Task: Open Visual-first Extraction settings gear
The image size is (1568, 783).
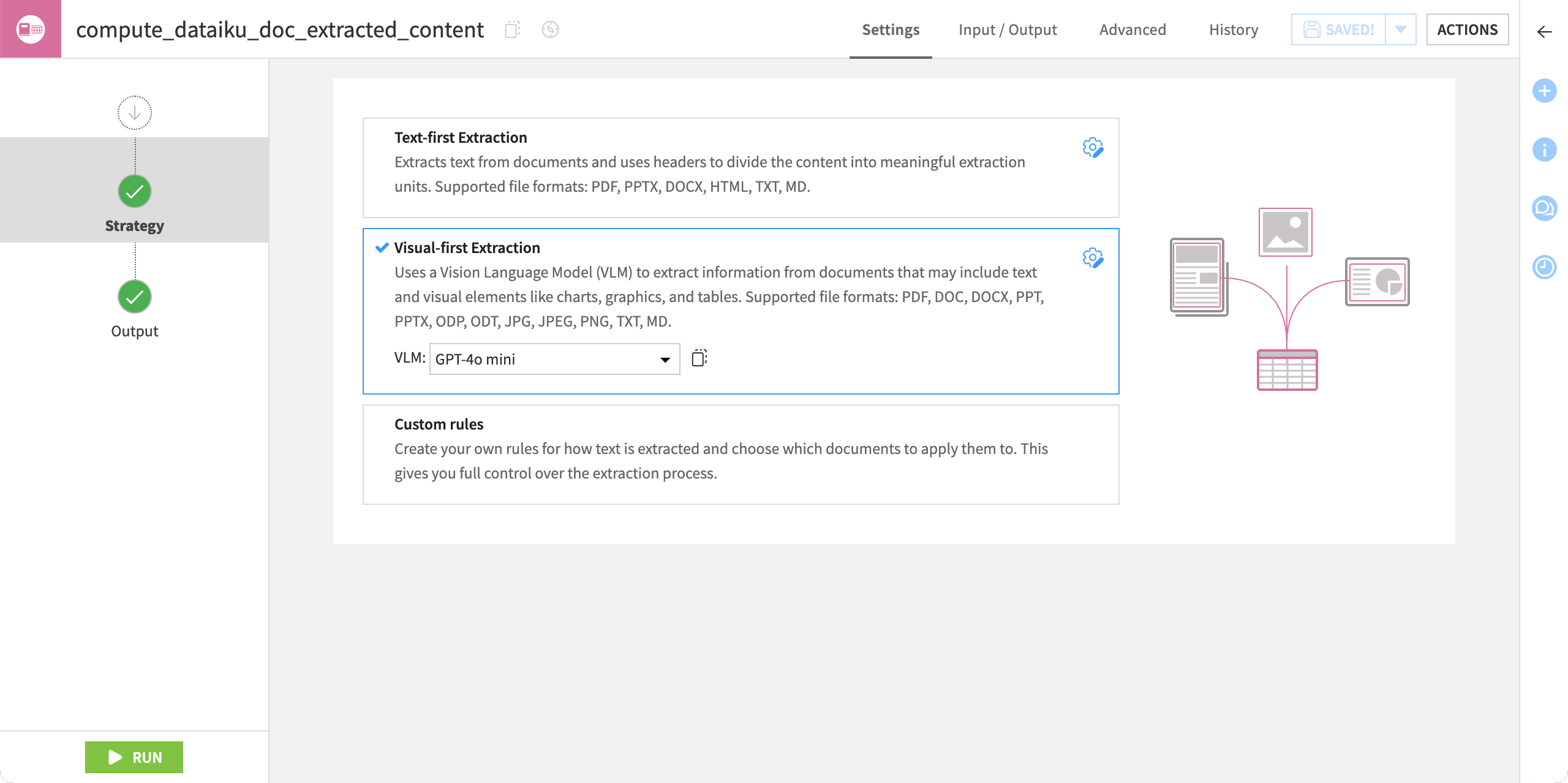Action: point(1093,258)
